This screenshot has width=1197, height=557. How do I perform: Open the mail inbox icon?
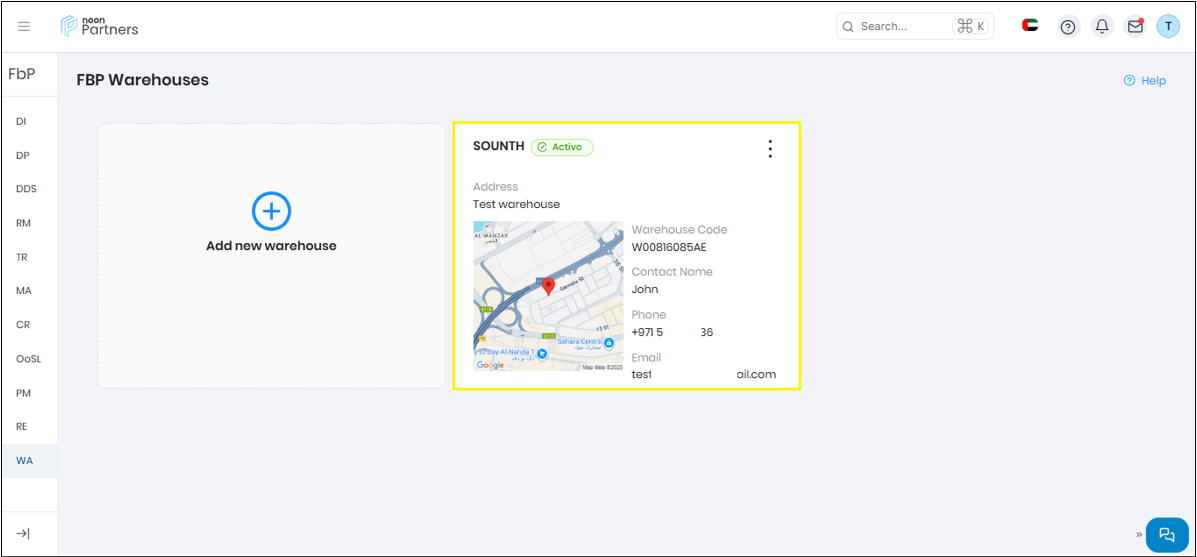tap(1135, 27)
